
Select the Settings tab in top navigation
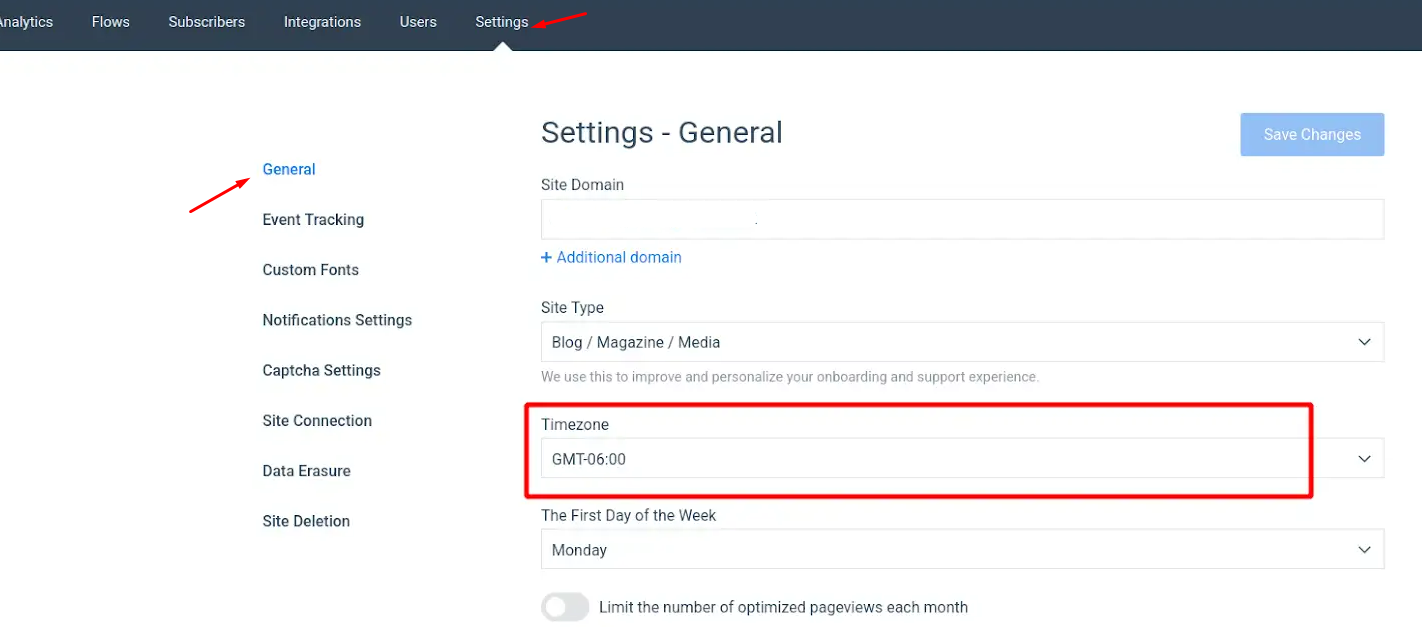pos(501,22)
